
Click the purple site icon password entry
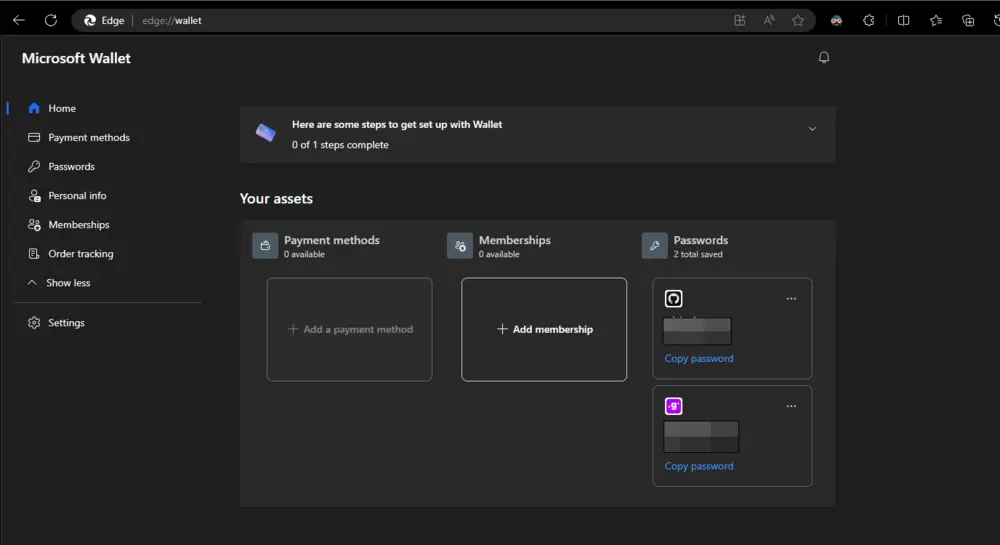pos(673,406)
